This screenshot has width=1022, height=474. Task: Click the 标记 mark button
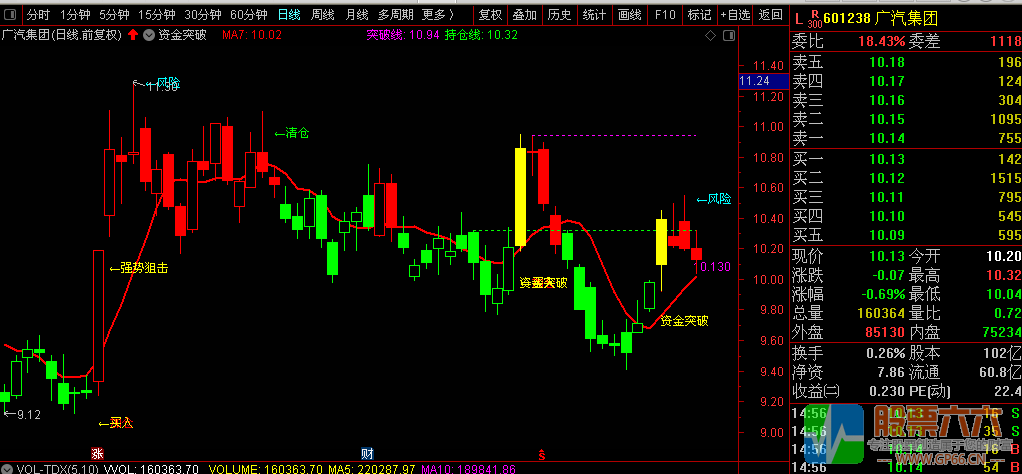pos(699,14)
